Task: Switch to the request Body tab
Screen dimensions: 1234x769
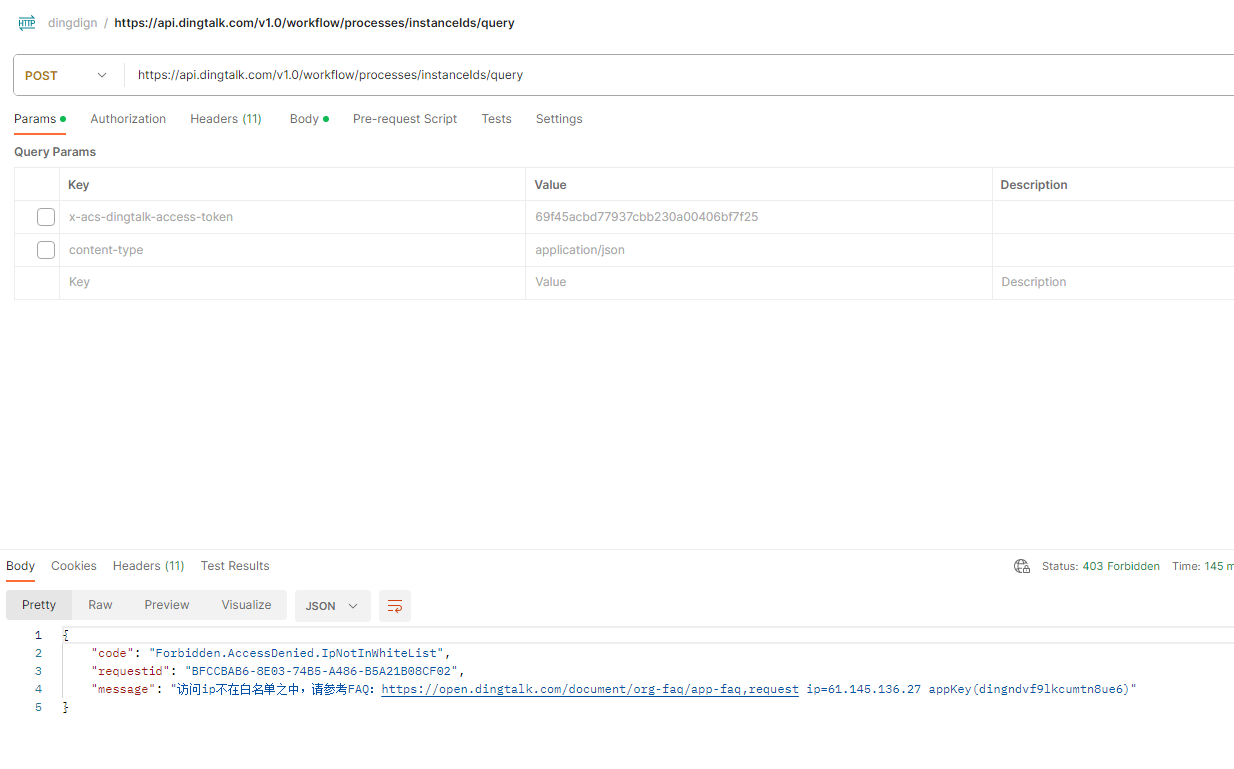Action: coord(309,119)
